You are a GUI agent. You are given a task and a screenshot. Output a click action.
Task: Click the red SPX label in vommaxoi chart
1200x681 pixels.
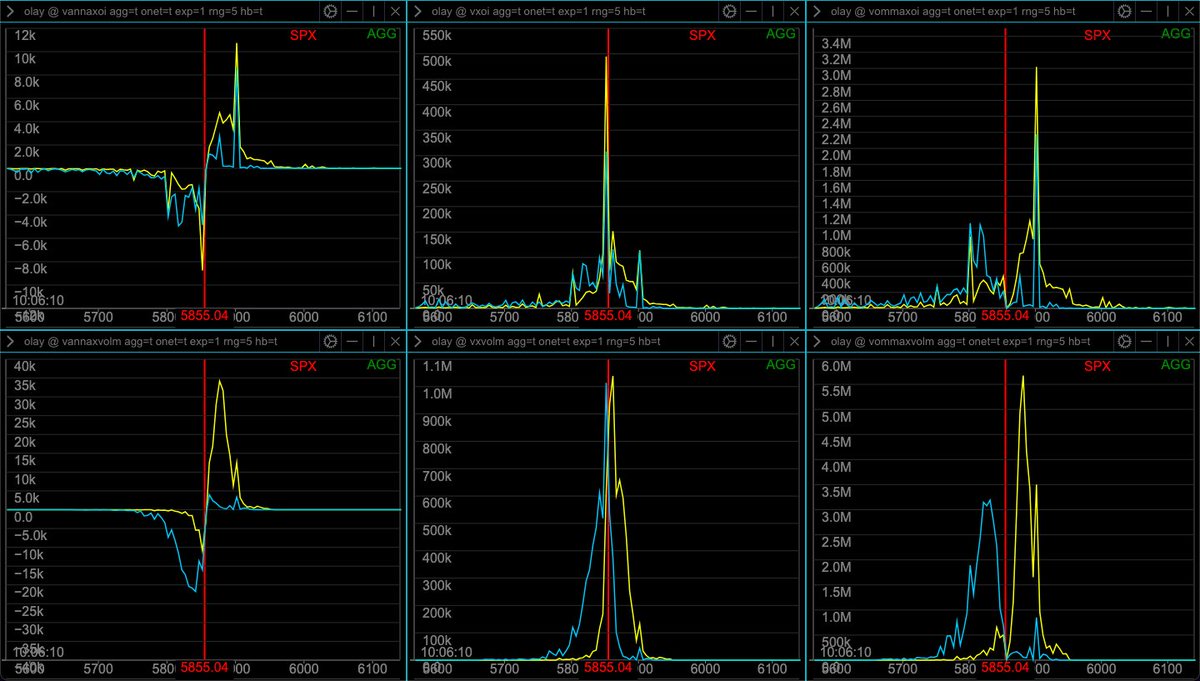coord(1098,35)
